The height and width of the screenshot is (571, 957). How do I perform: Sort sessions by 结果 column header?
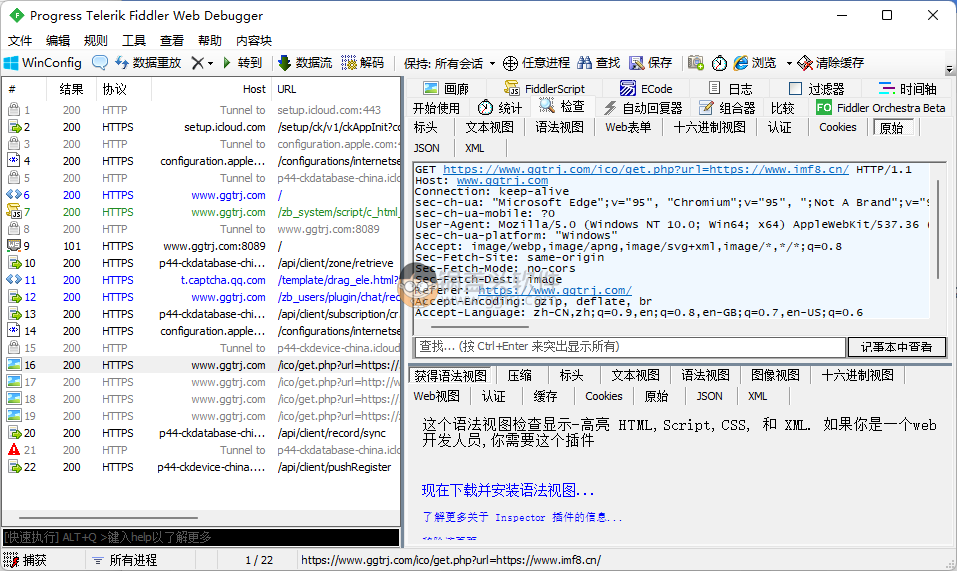[x=71, y=90]
